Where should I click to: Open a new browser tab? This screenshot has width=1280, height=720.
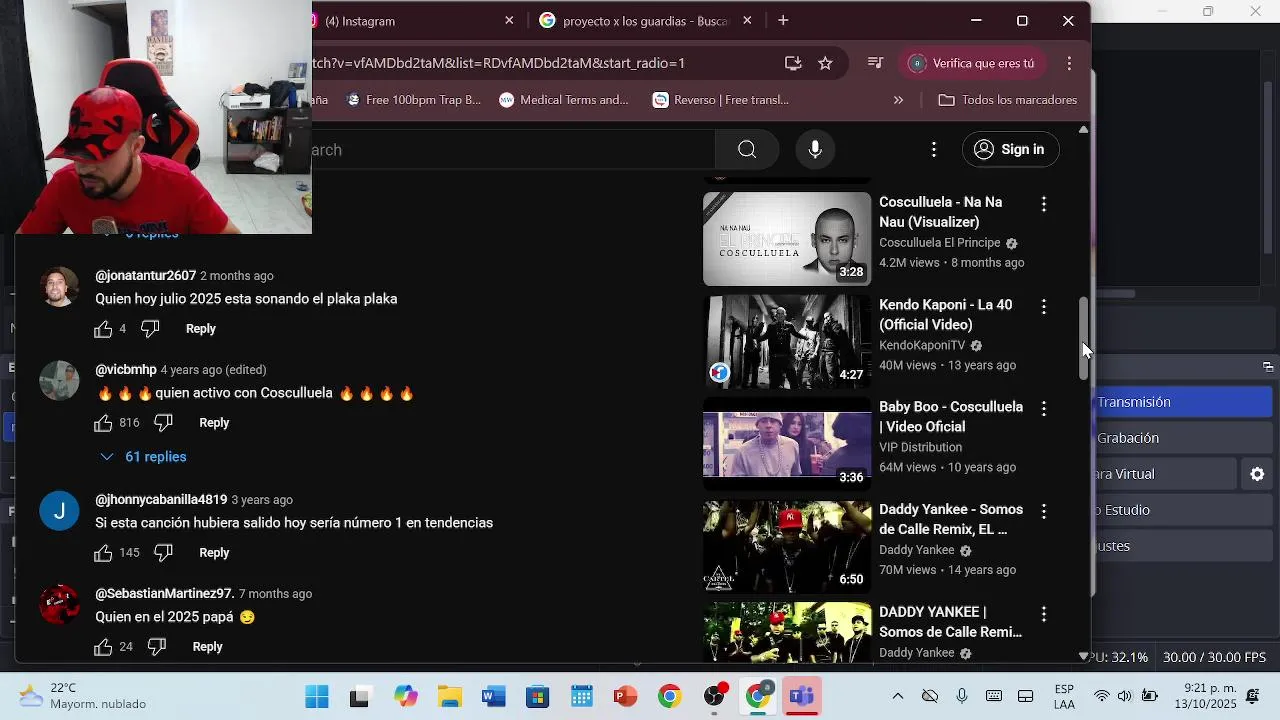click(x=783, y=21)
